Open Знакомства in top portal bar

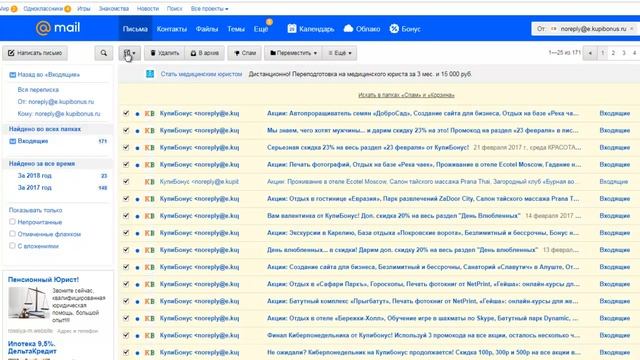(113, 9)
